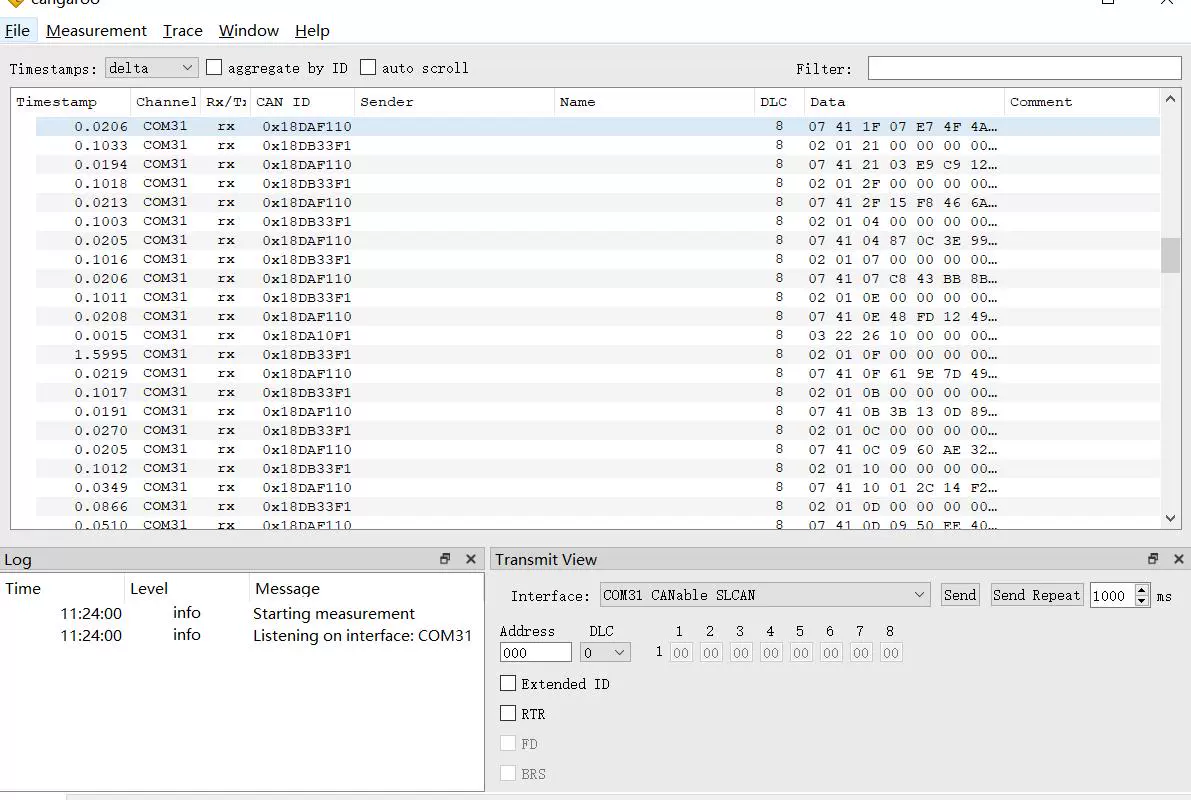Click the Address input field
The width and height of the screenshot is (1191, 800).
[x=535, y=653]
